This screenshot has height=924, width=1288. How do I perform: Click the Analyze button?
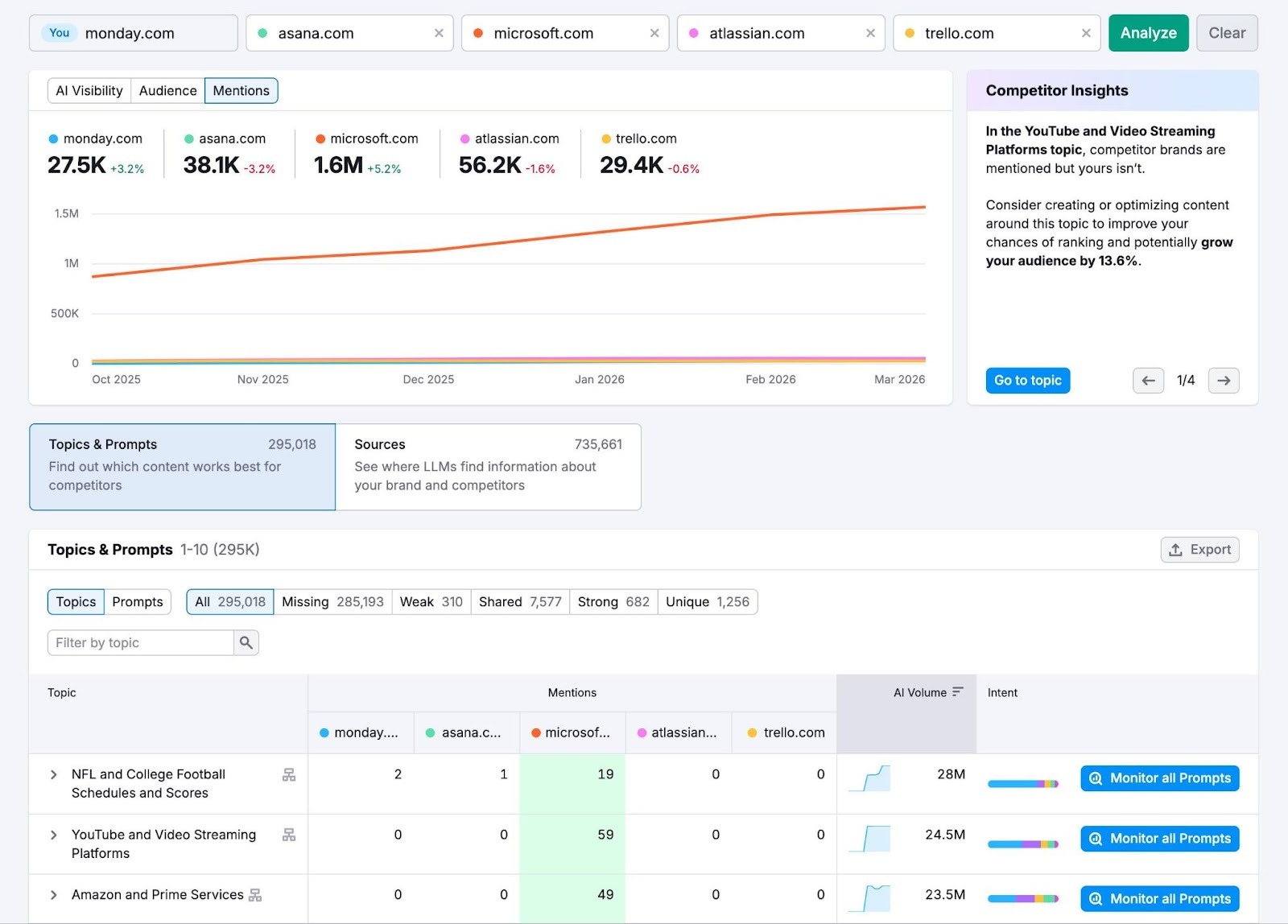(1148, 33)
